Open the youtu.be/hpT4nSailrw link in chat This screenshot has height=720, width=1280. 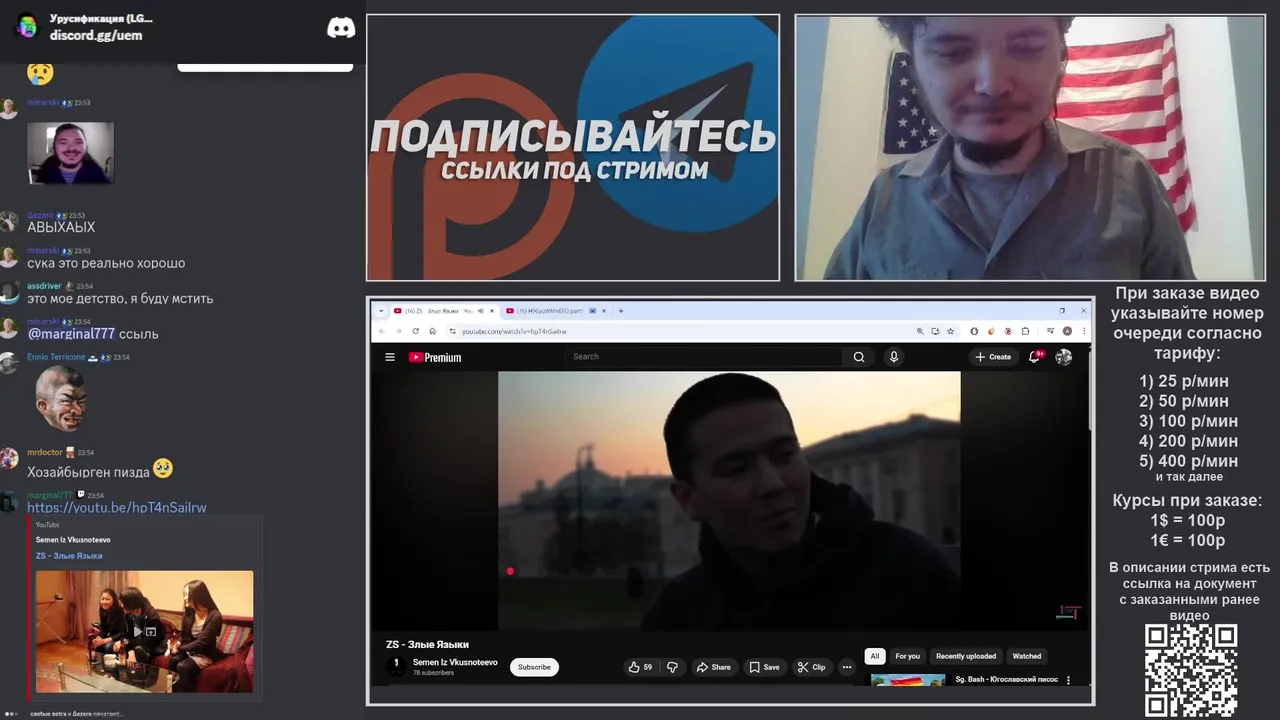[x=117, y=507]
